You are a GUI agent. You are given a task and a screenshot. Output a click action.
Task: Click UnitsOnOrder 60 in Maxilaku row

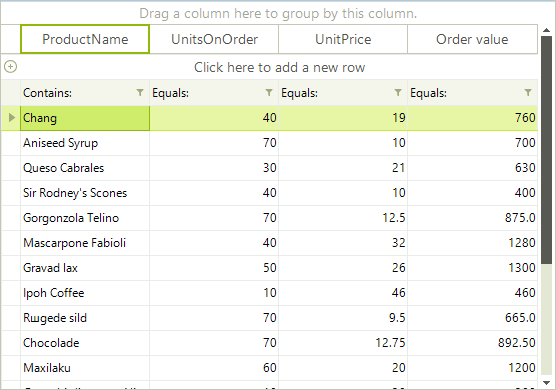214,368
